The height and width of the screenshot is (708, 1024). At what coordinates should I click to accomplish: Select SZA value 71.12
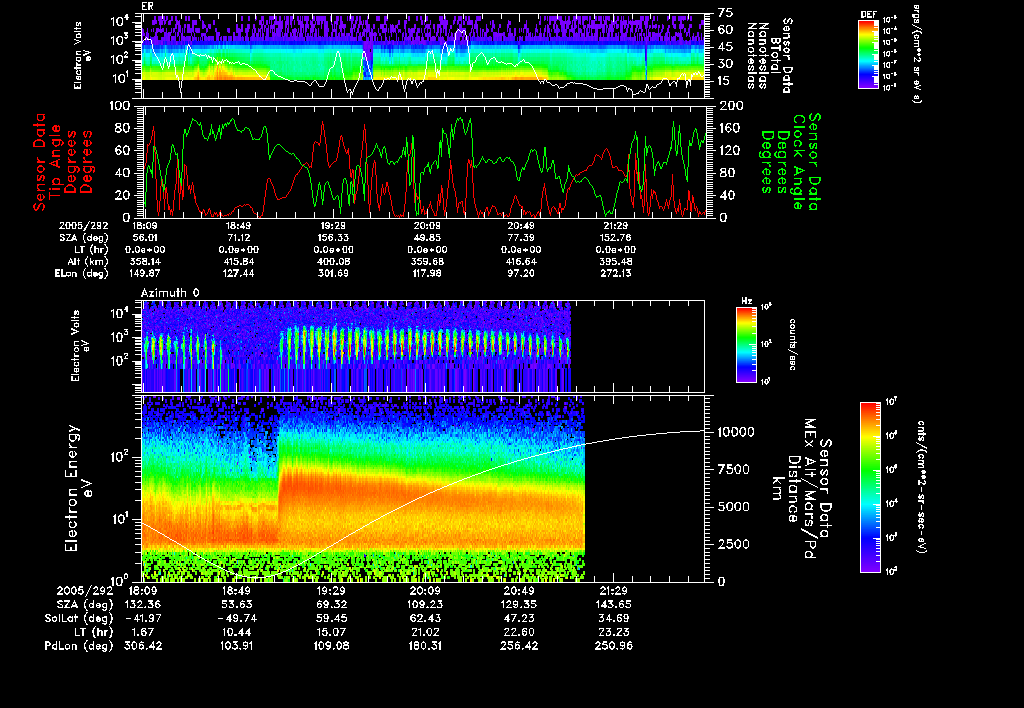coord(238,238)
